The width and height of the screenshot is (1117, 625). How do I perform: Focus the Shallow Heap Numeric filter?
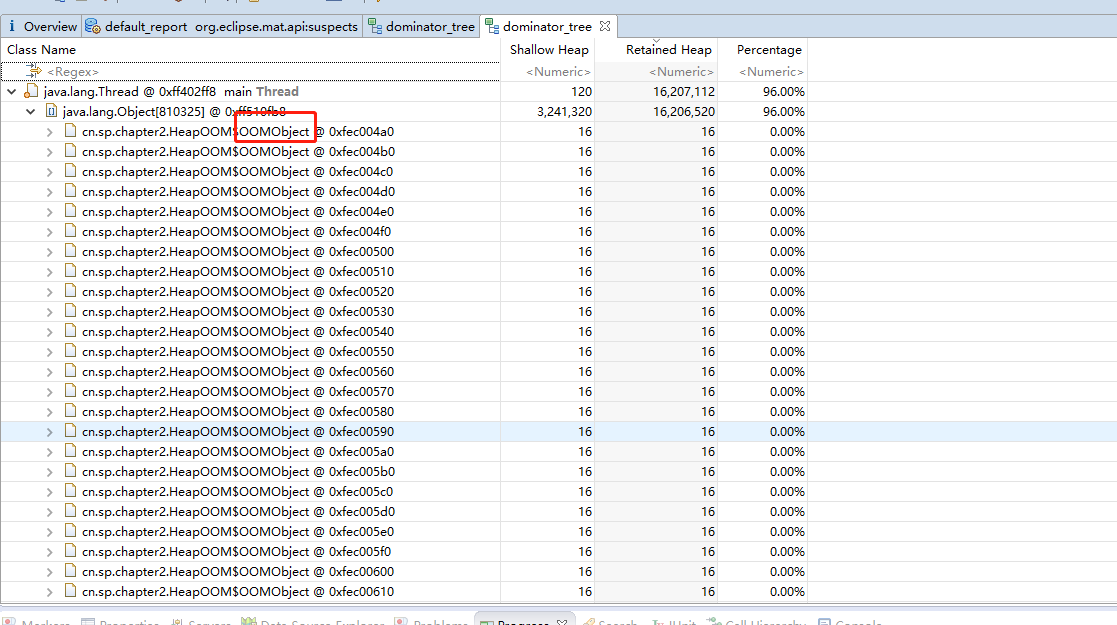(548, 71)
